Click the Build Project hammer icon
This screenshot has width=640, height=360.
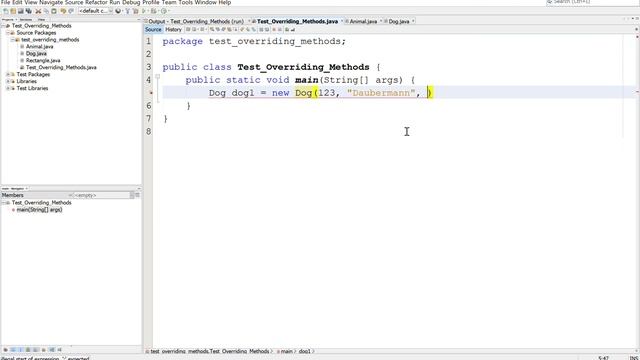(127, 11)
